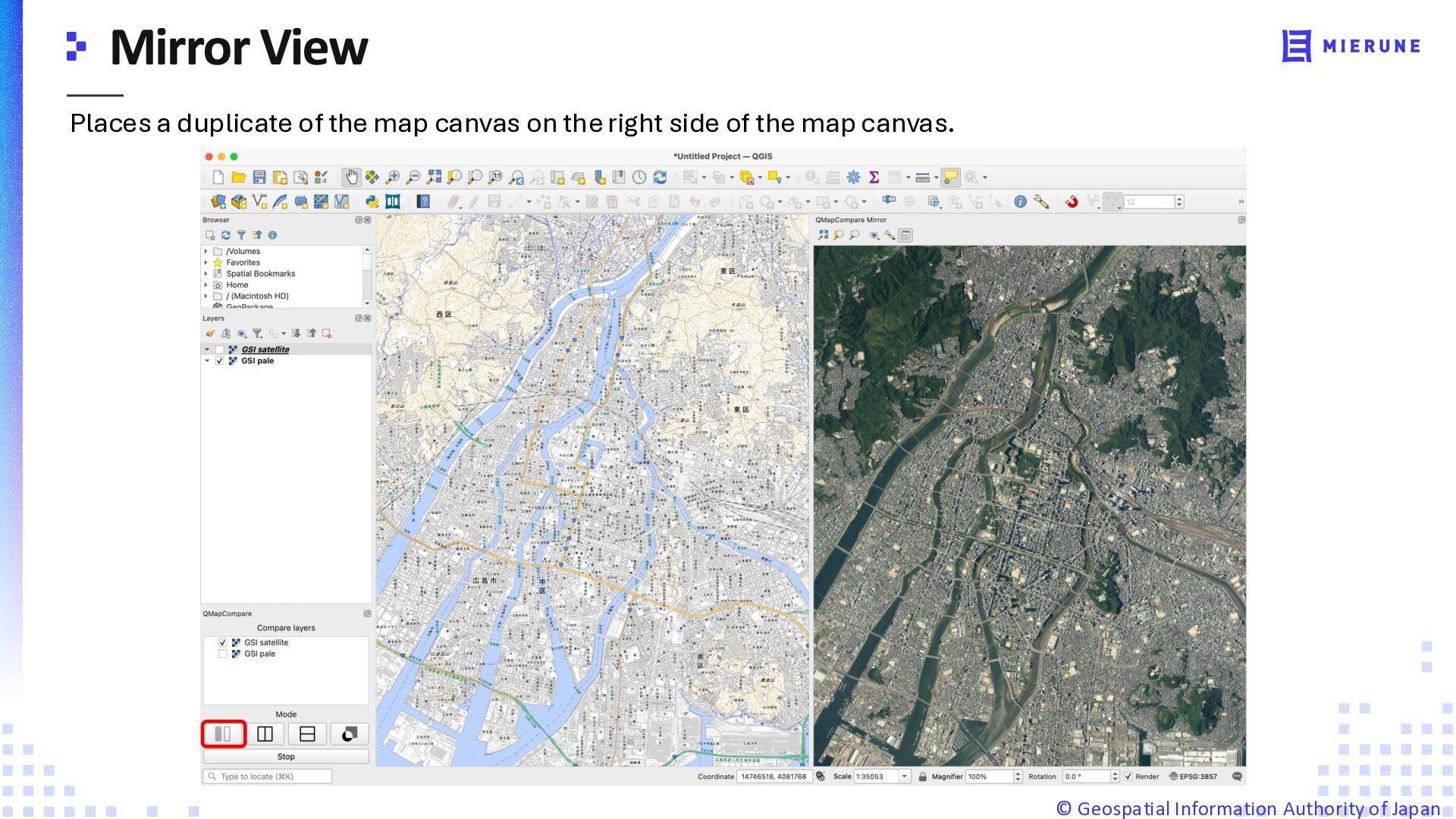The width and height of the screenshot is (1456, 819).
Task: Enable GSI satellite checkbox in Layers panel
Action: click(x=219, y=350)
